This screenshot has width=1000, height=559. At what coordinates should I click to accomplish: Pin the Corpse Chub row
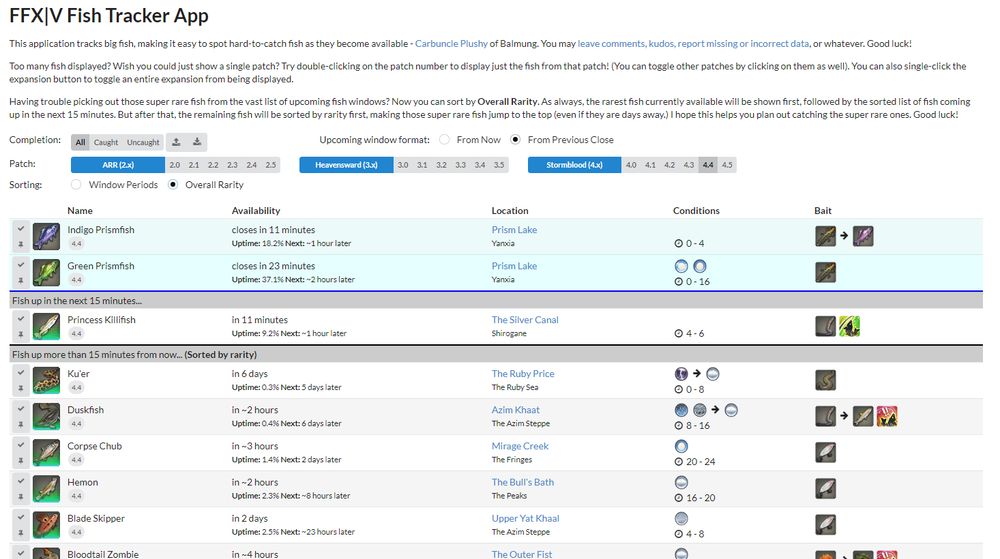click(x=21, y=460)
